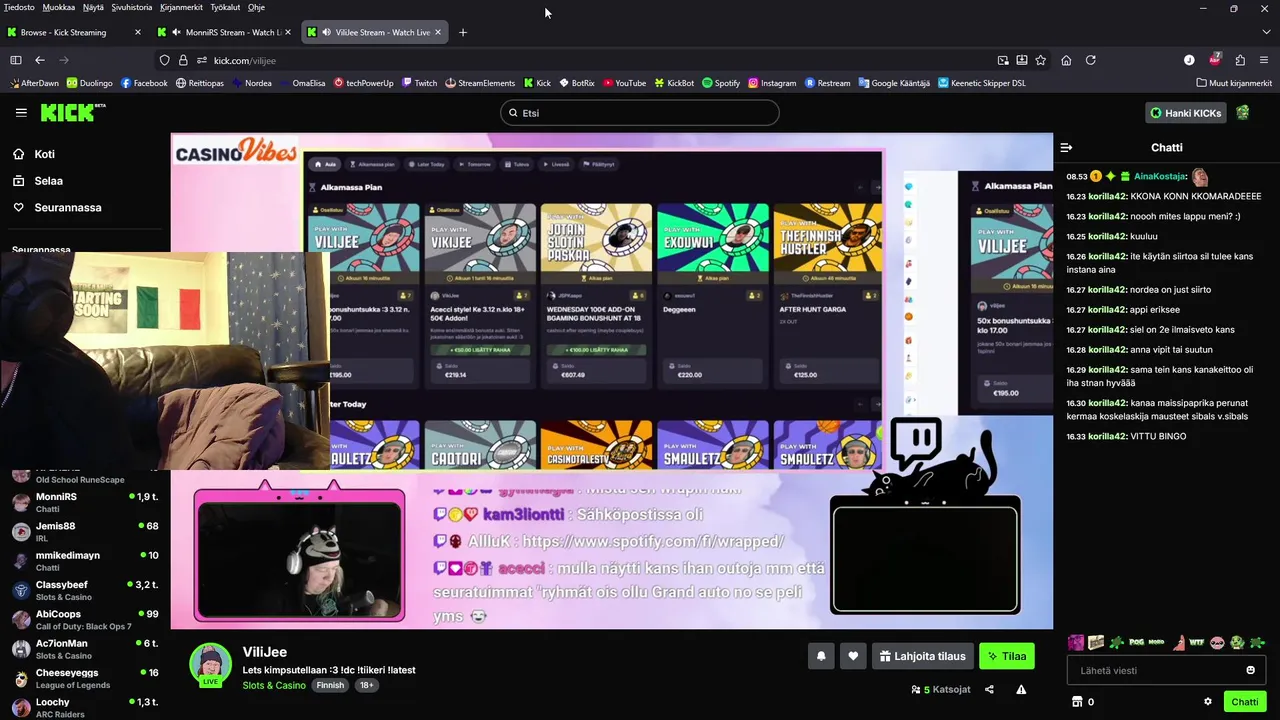Enable notifications with the bell icon
The height and width of the screenshot is (720, 1280).
point(821,656)
